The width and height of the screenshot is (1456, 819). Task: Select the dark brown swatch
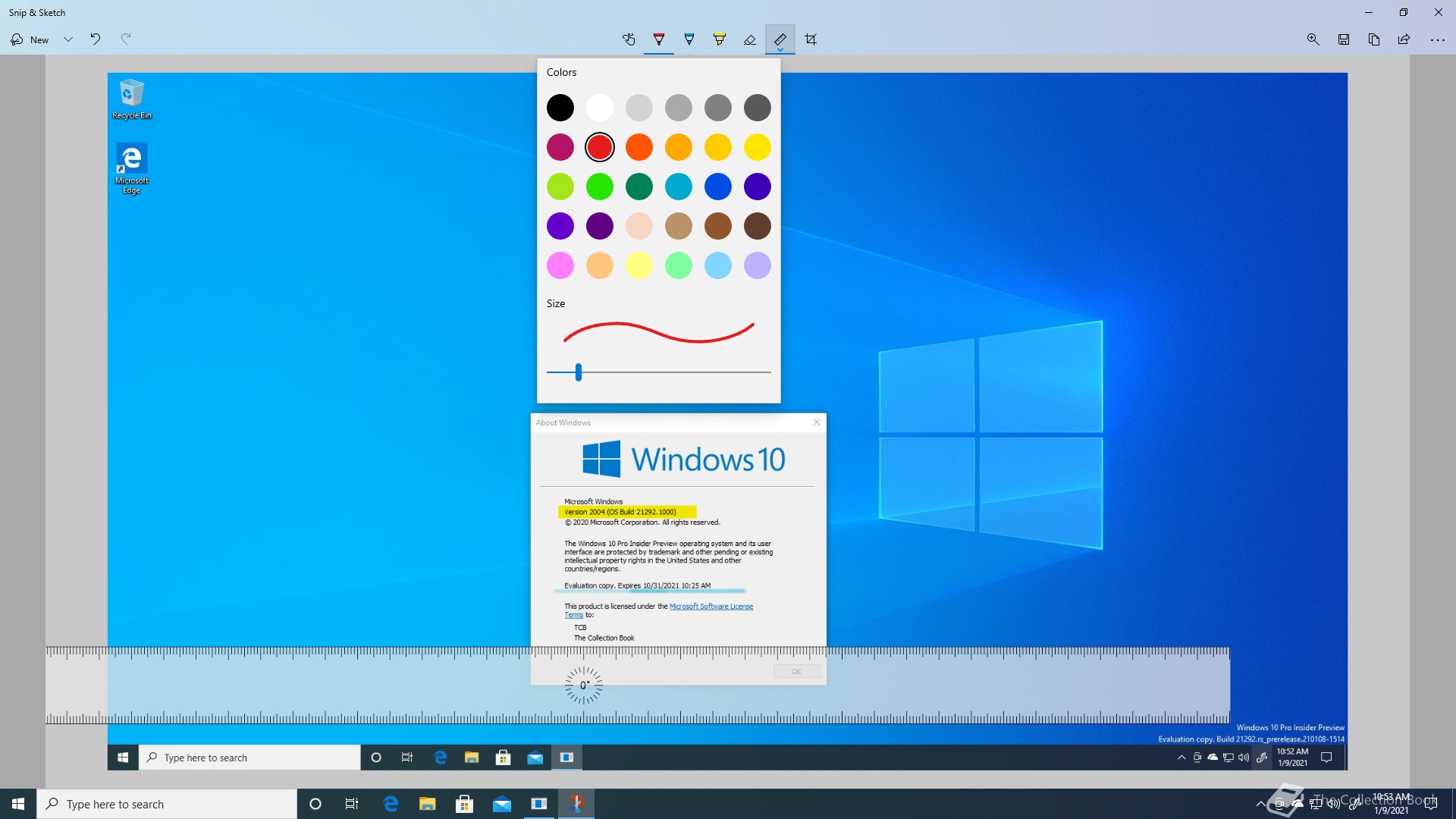(758, 226)
